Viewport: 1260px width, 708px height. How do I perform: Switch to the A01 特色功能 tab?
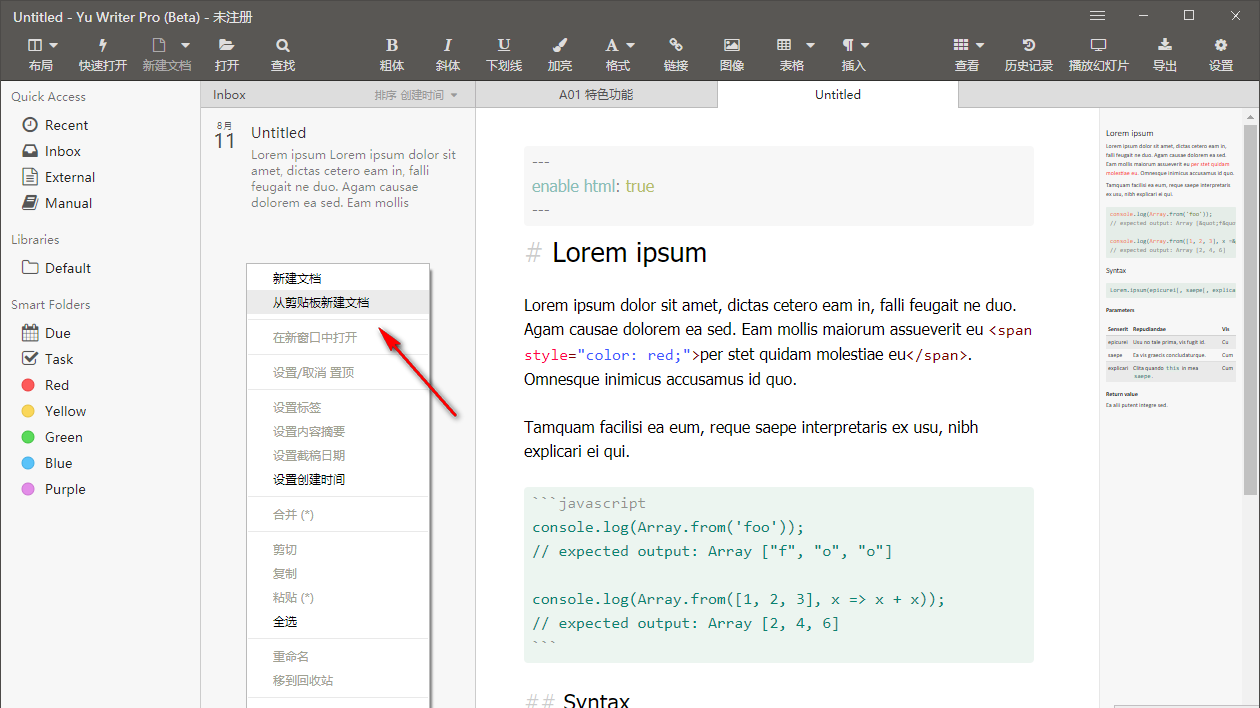coord(596,95)
